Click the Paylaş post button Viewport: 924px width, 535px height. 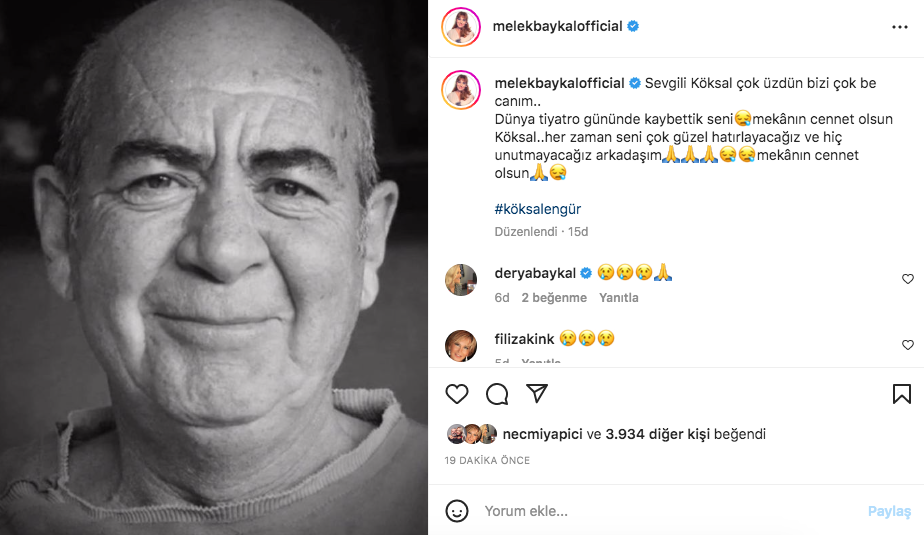click(889, 511)
